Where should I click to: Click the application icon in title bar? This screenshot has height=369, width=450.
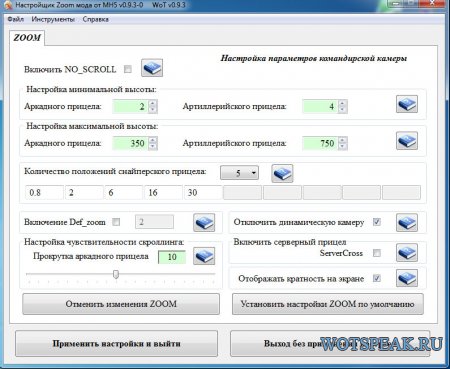pos(8,5)
